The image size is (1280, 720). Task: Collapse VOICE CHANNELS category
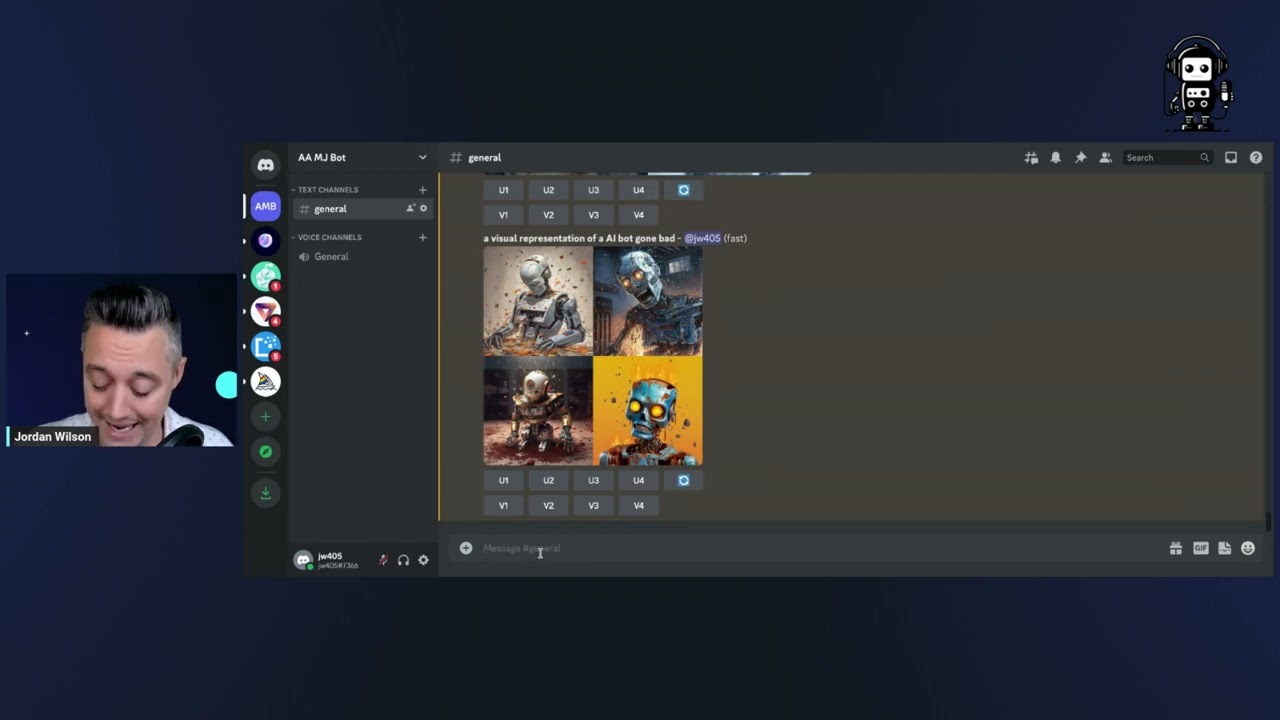pyautogui.click(x=329, y=237)
